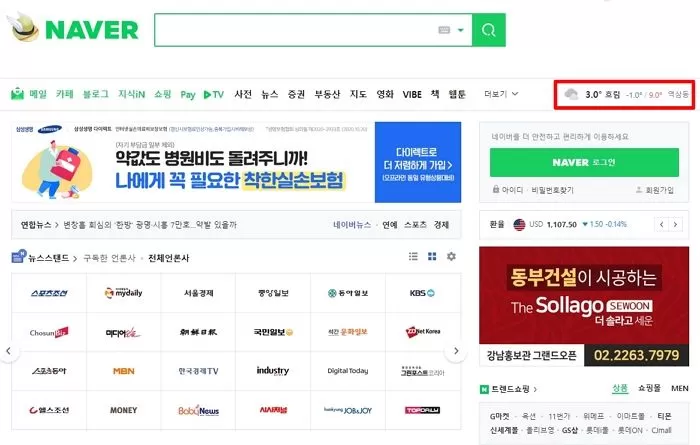Go to 지도 map link
The width and height of the screenshot is (700, 445).
[x=358, y=94]
